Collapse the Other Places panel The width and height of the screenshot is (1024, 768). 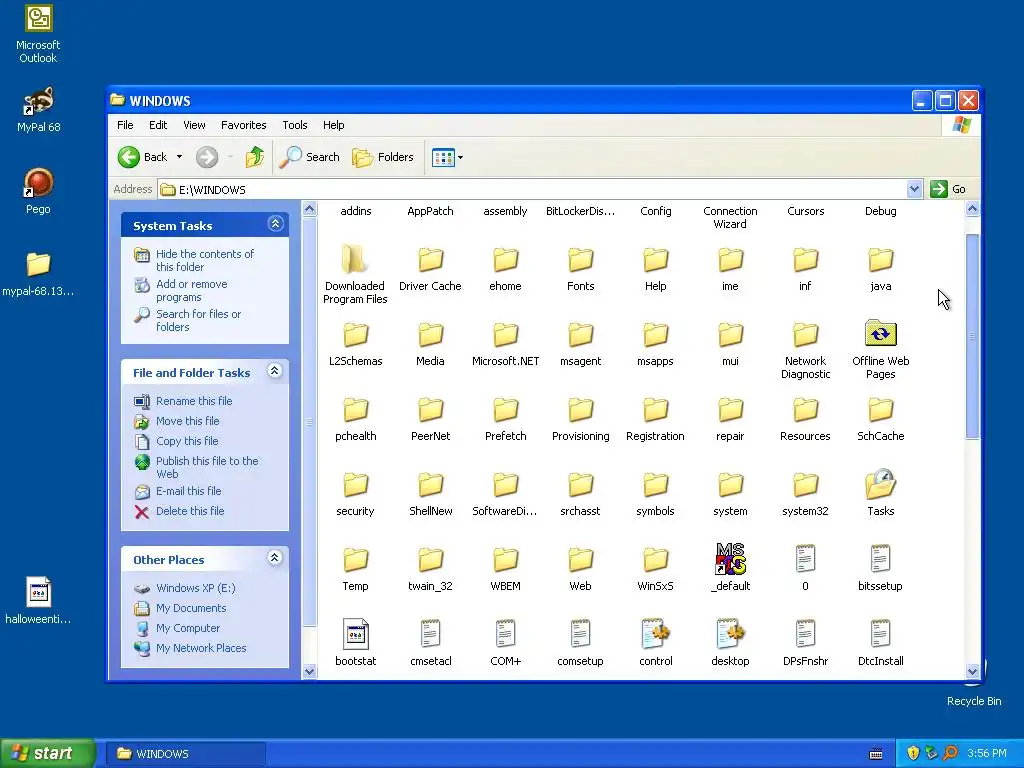(x=275, y=558)
